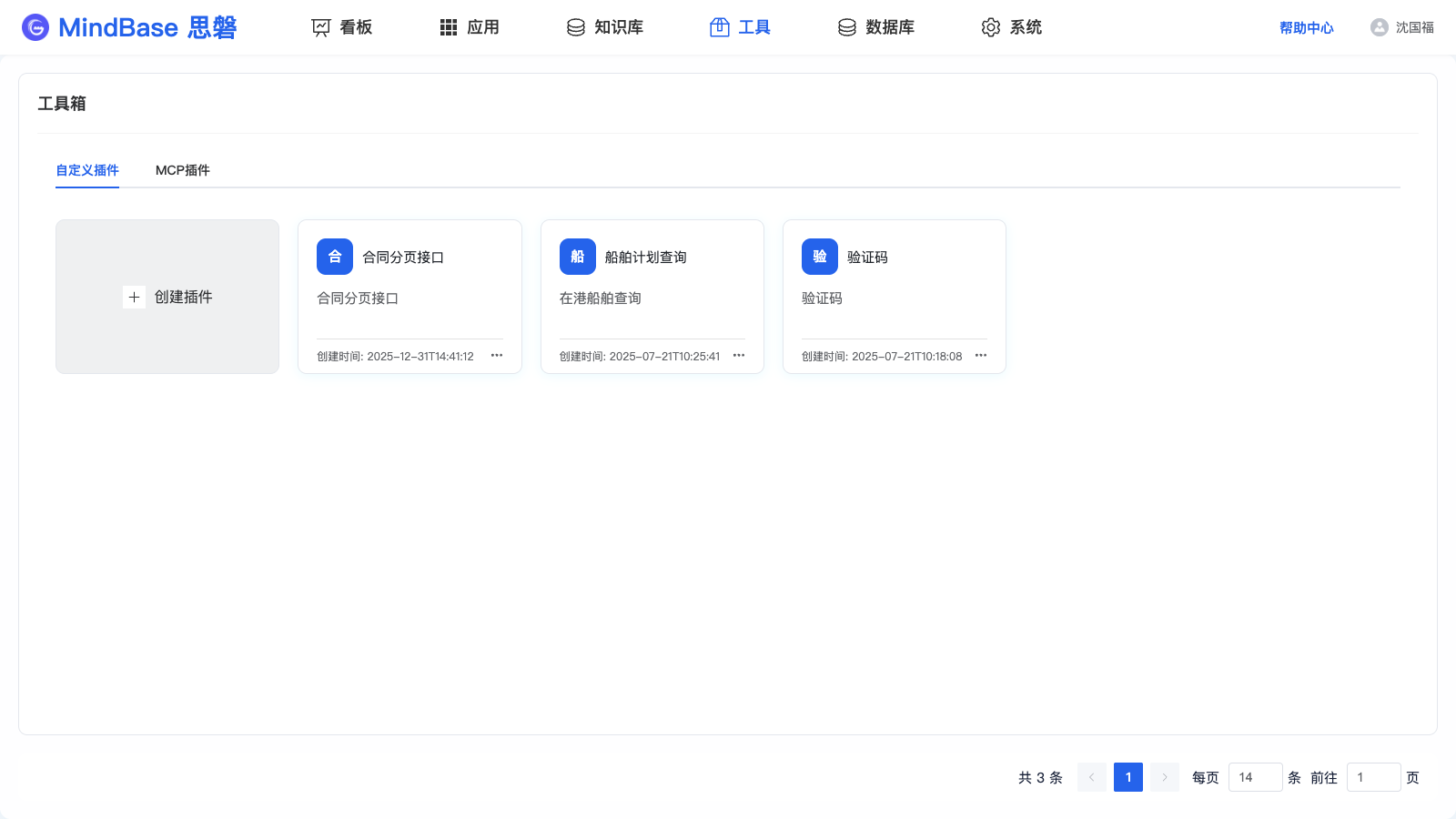Go to the next page arrow

click(1165, 777)
